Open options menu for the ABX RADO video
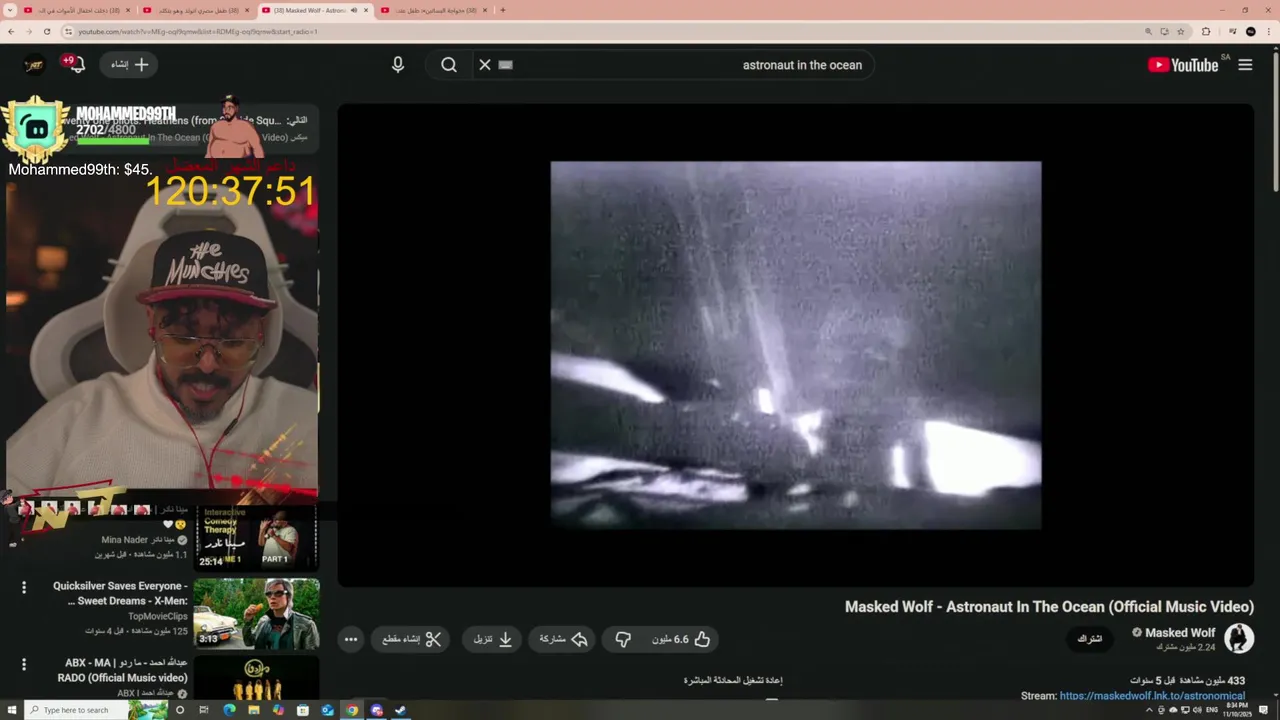Screen dimensions: 1280x720 24,665
